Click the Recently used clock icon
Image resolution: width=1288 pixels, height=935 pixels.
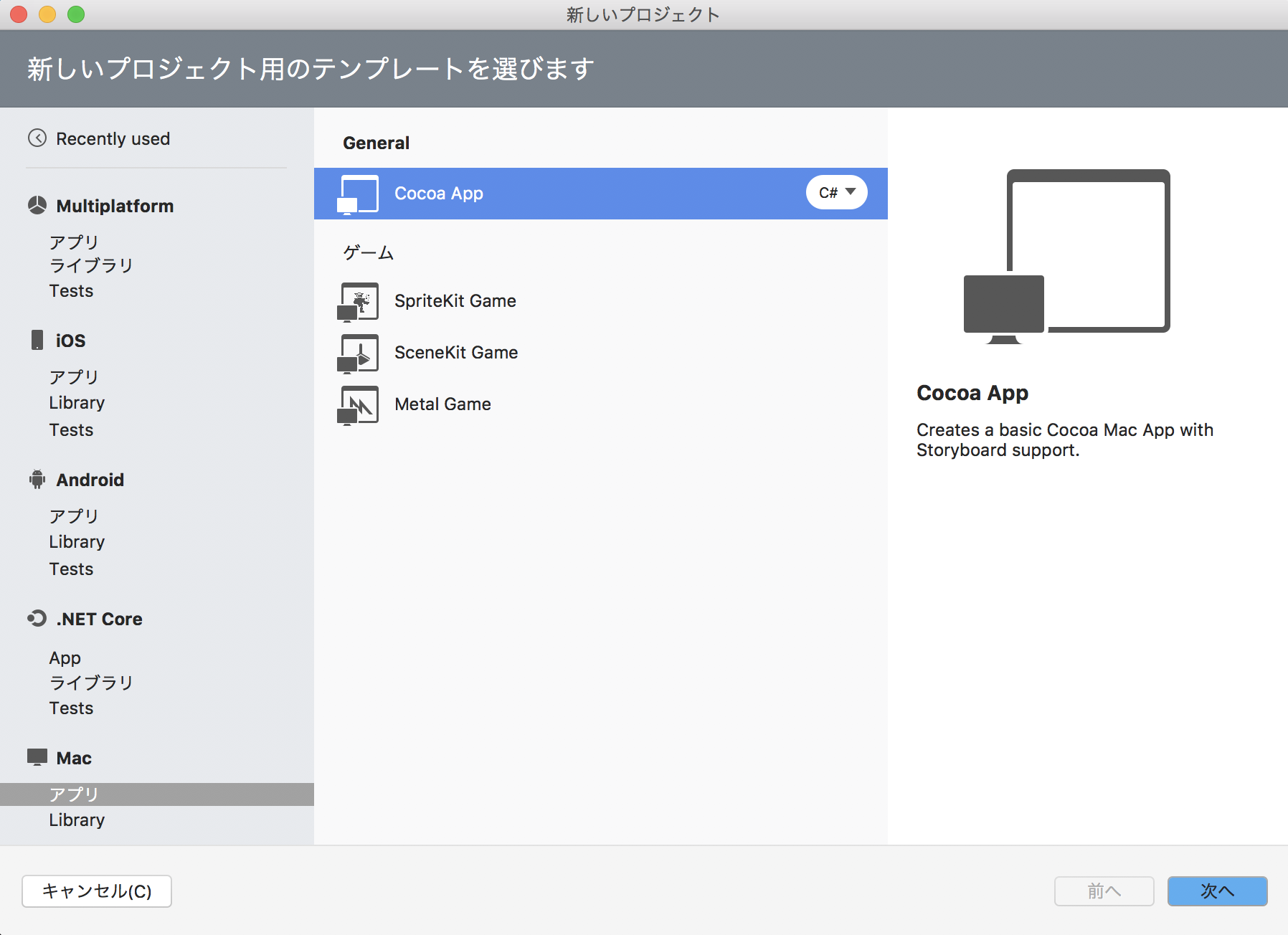[x=37, y=138]
